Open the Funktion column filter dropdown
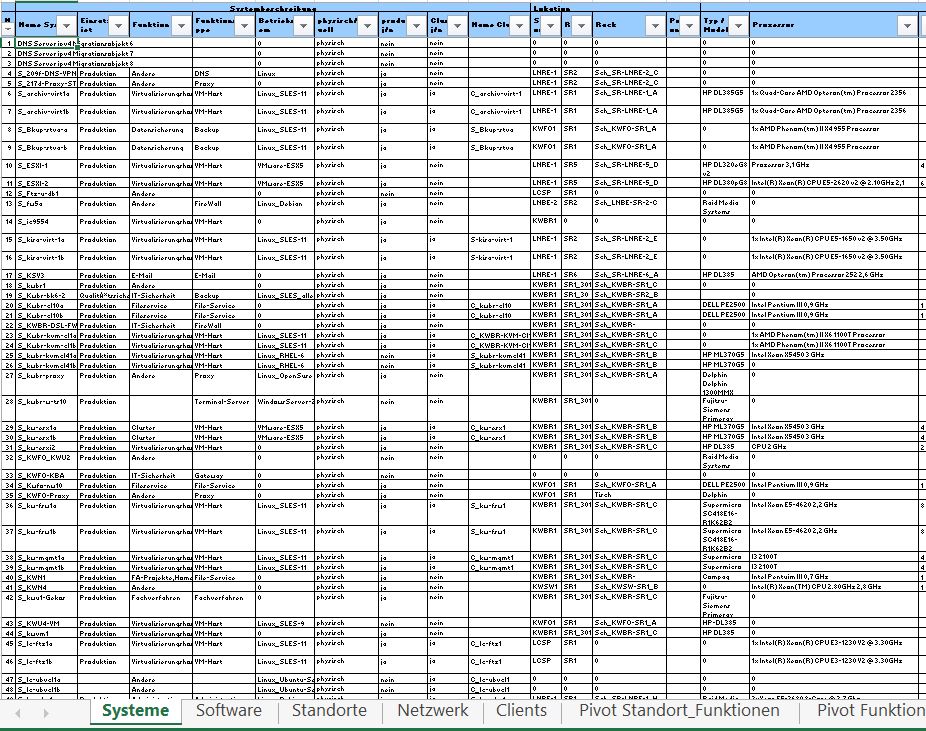Image resolution: width=926 pixels, height=731 pixels. click(181, 25)
